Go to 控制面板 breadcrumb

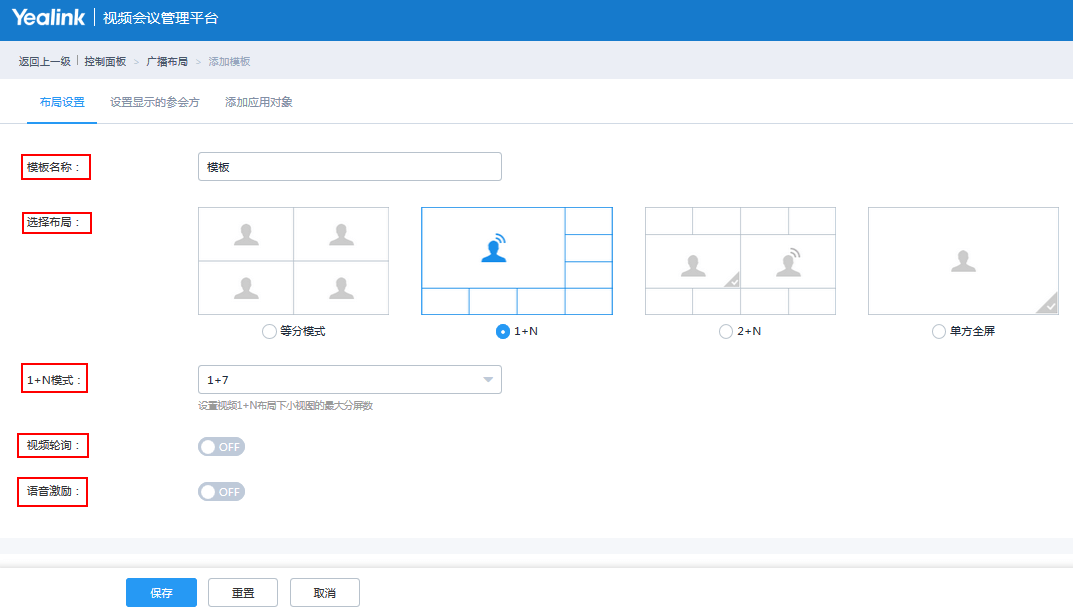tap(105, 61)
